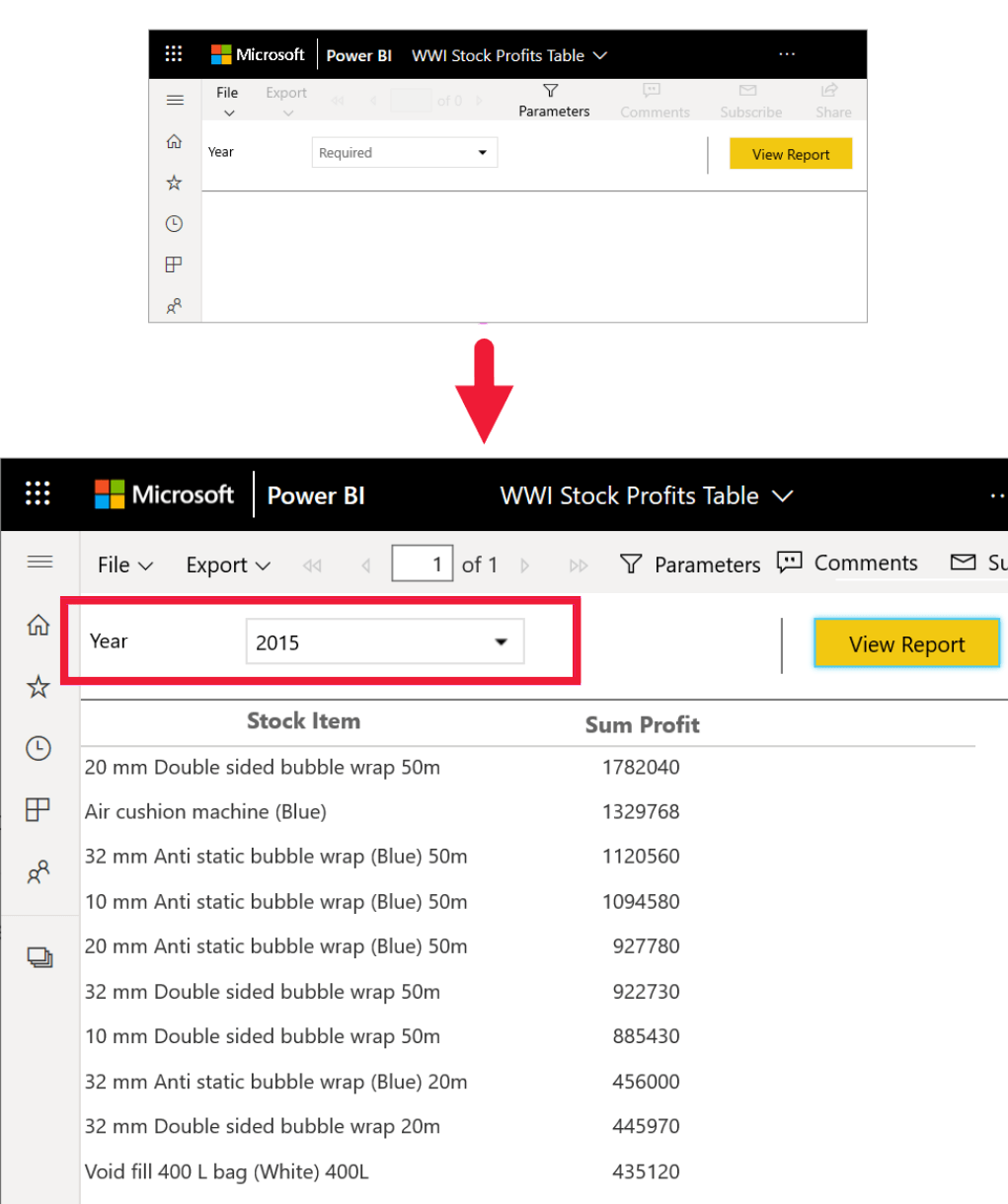The image size is (1008, 1204).
Task: Open Comments in the 2015 report toolbar
Action: tap(847, 563)
